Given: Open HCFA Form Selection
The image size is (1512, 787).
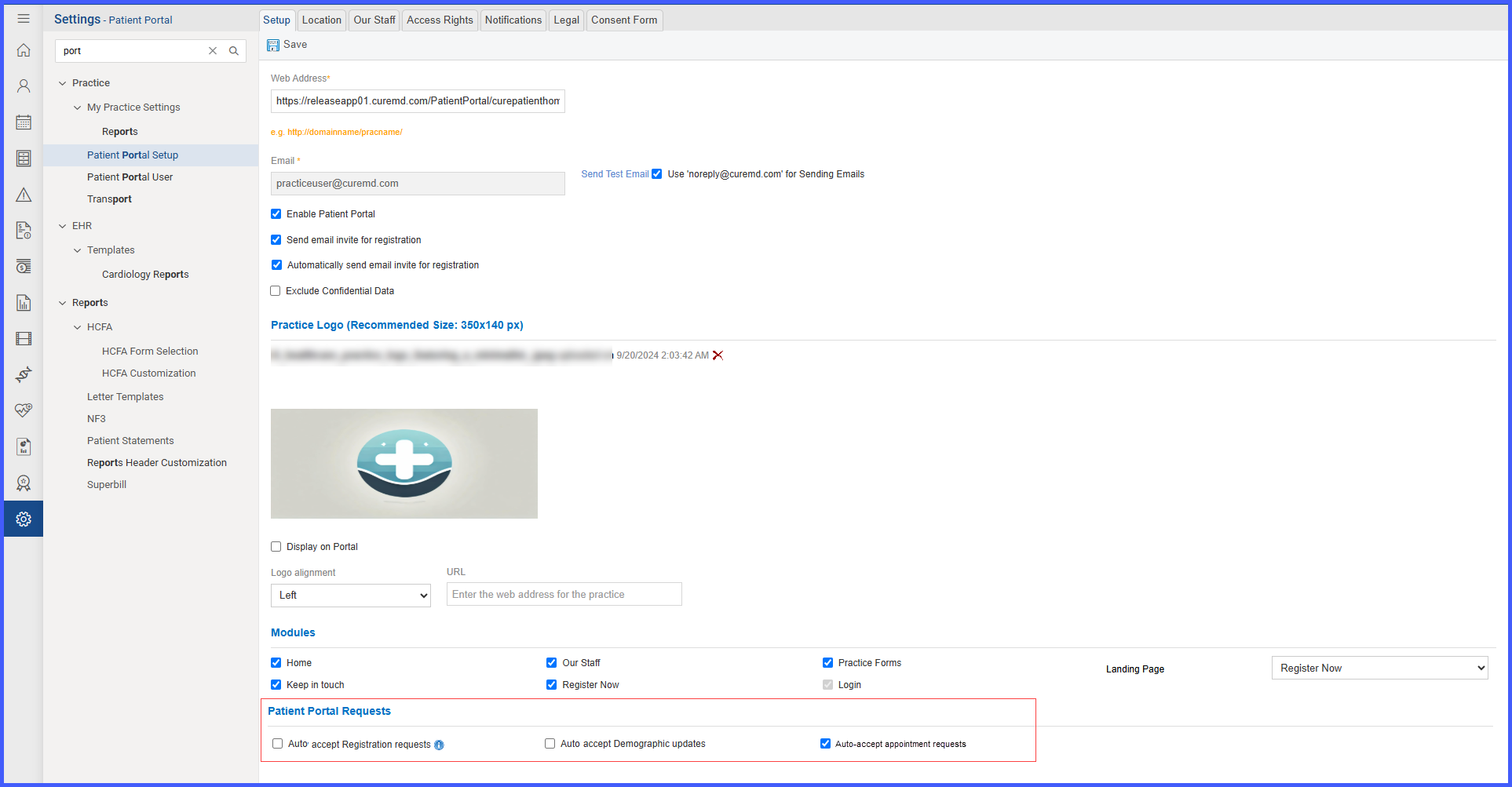Looking at the screenshot, I should [150, 352].
